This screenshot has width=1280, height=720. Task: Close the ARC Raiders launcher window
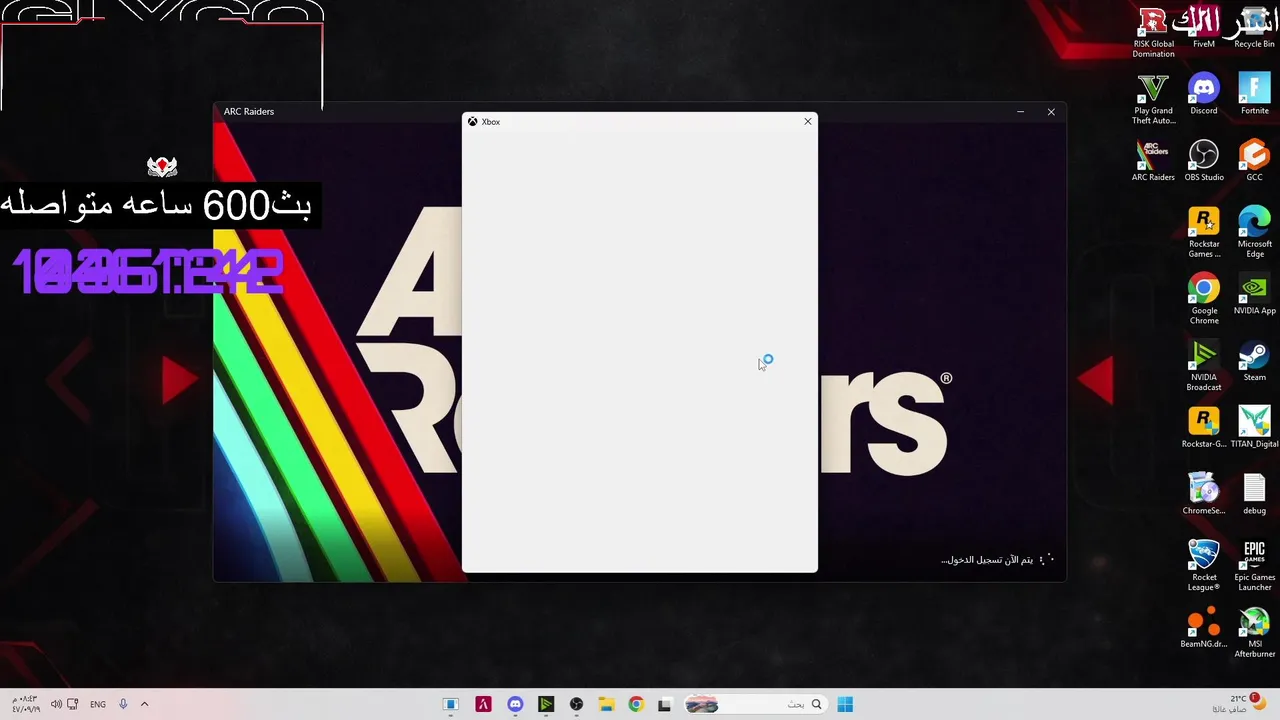pyautogui.click(x=1051, y=111)
